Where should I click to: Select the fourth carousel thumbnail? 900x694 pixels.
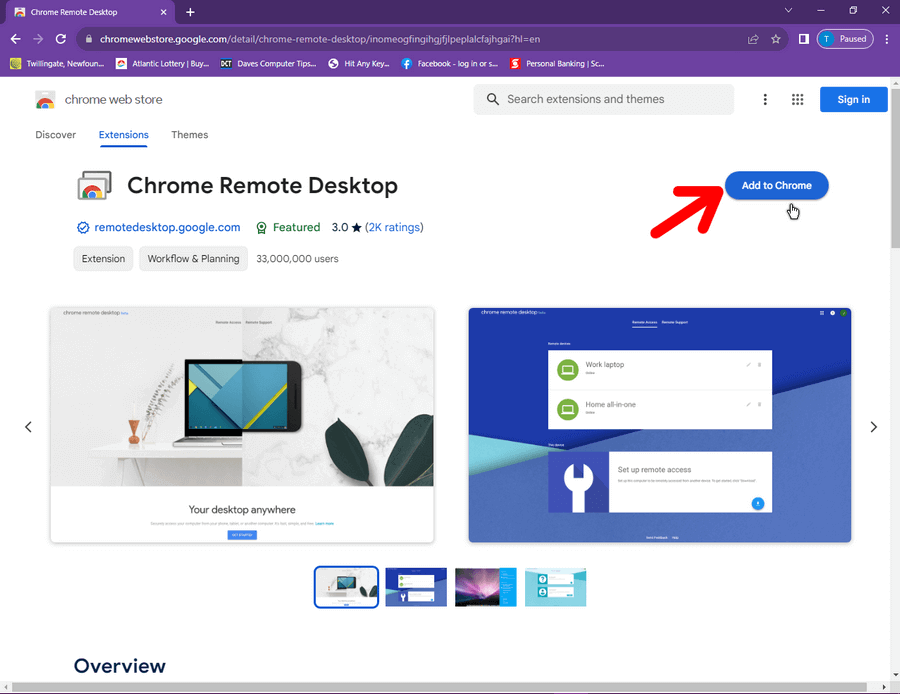pyautogui.click(x=556, y=587)
